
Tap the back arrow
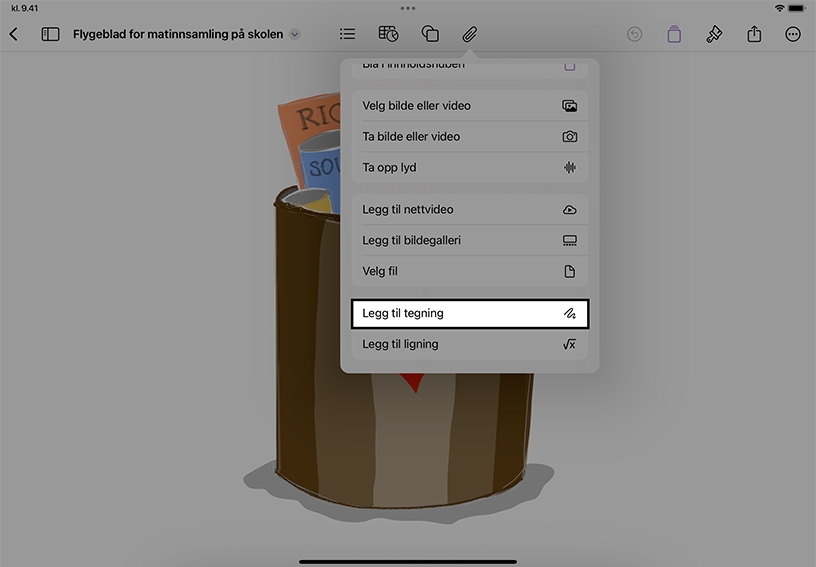14,34
